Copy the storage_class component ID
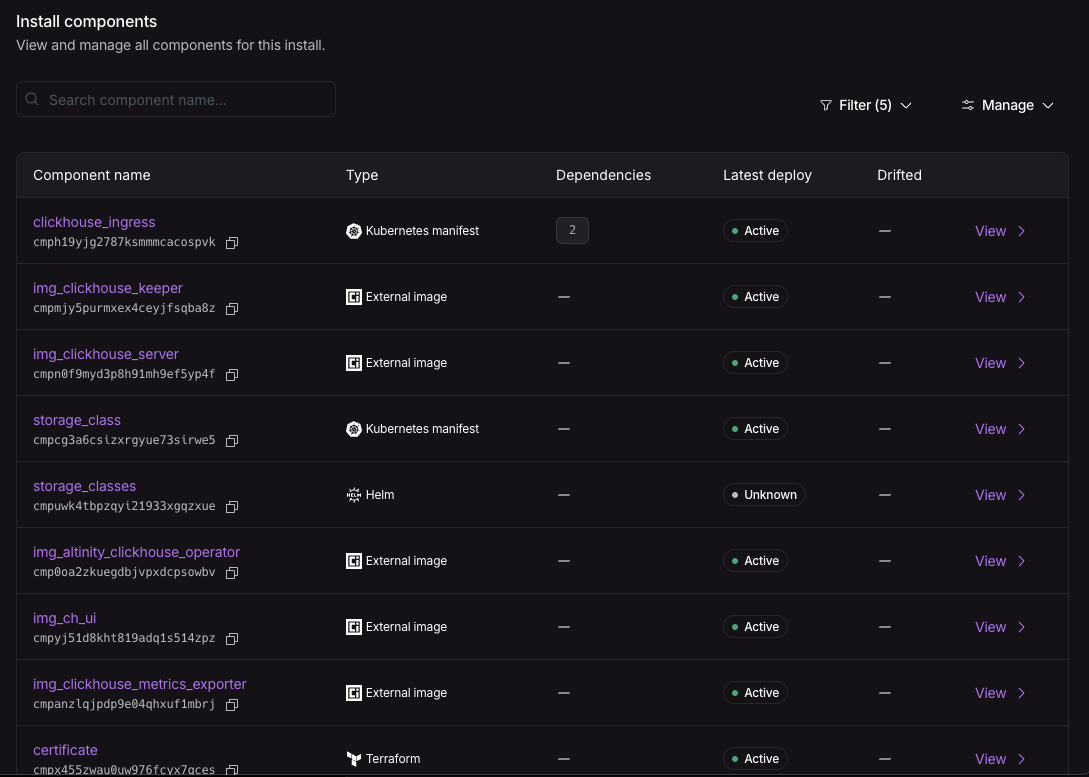The width and height of the screenshot is (1089, 777). (232, 440)
